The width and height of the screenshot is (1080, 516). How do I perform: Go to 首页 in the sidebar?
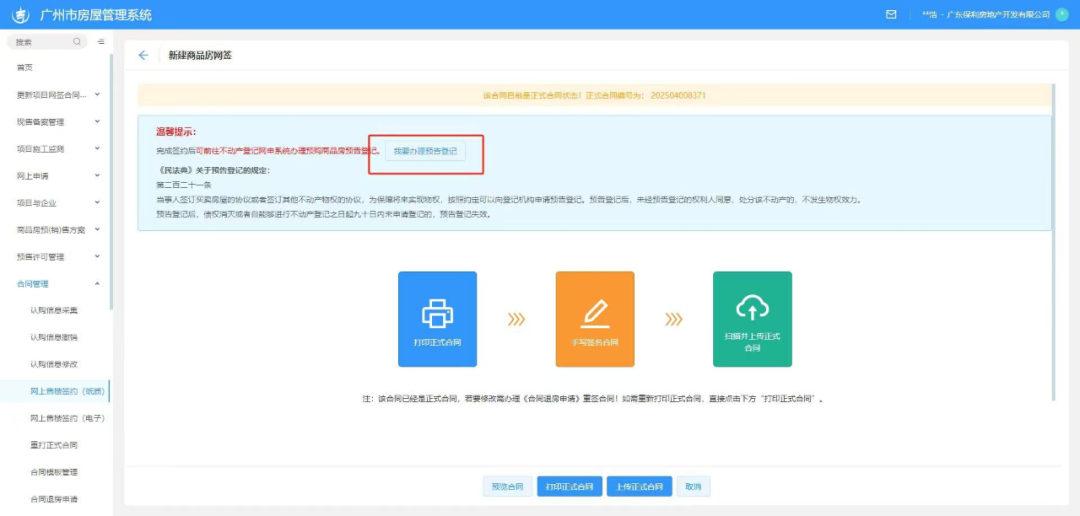(x=25, y=67)
